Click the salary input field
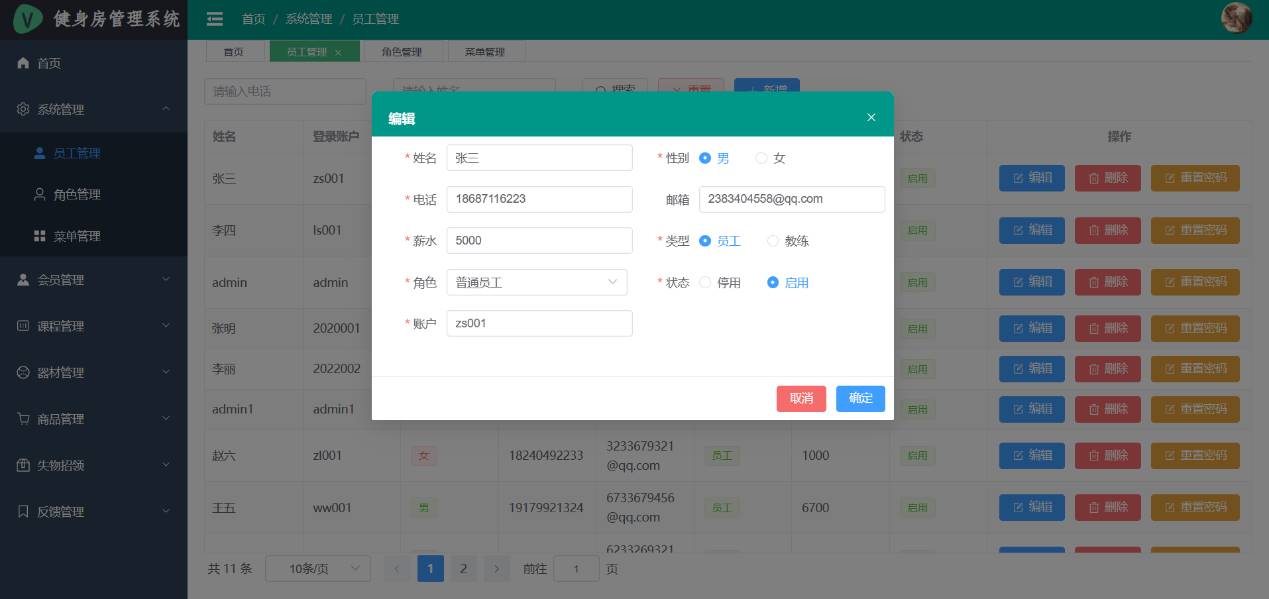Viewport: 1269px width, 599px height. (539, 241)
